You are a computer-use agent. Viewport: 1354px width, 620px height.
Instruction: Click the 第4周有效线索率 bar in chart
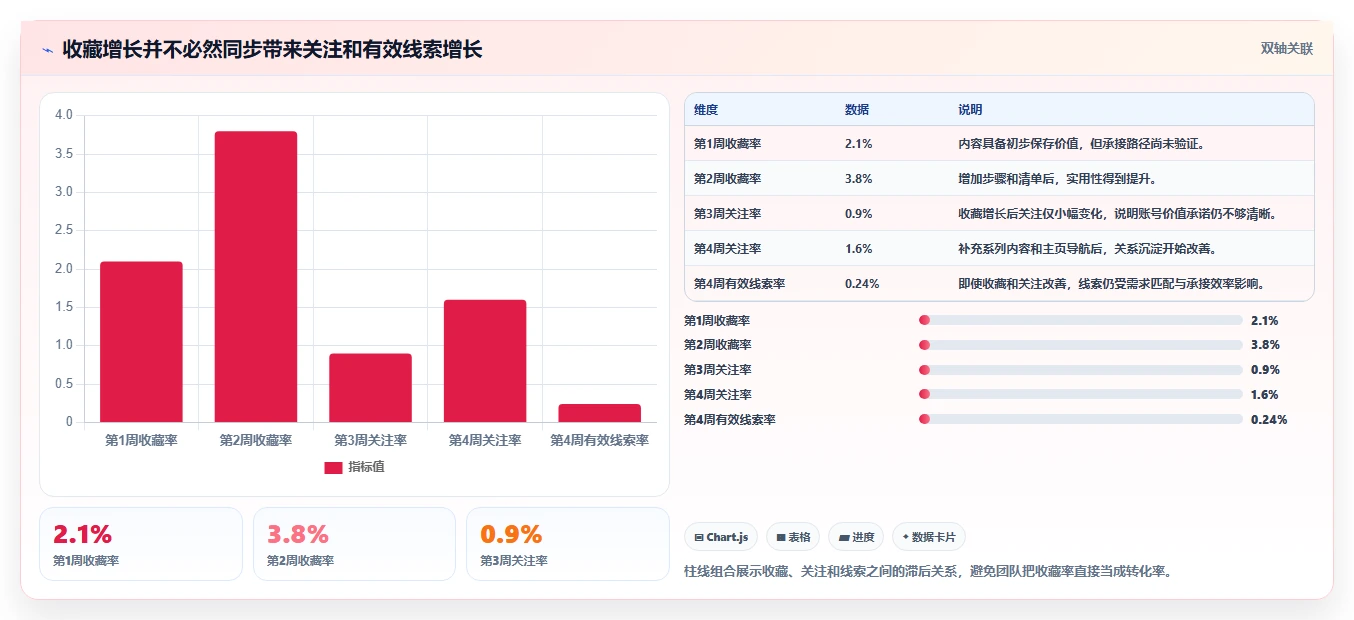[x=599, y=413]
